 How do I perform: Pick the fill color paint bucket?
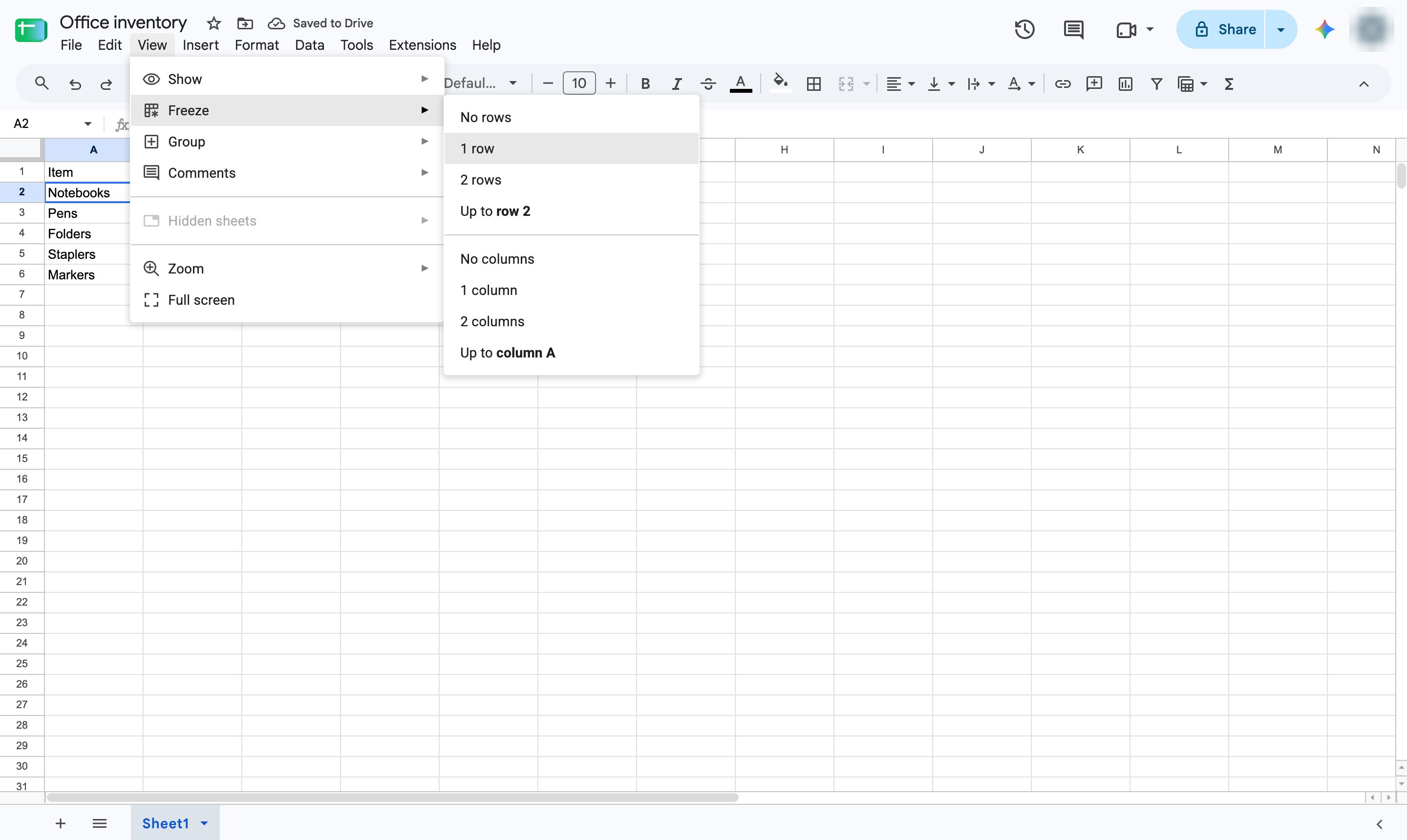[781, 83]
